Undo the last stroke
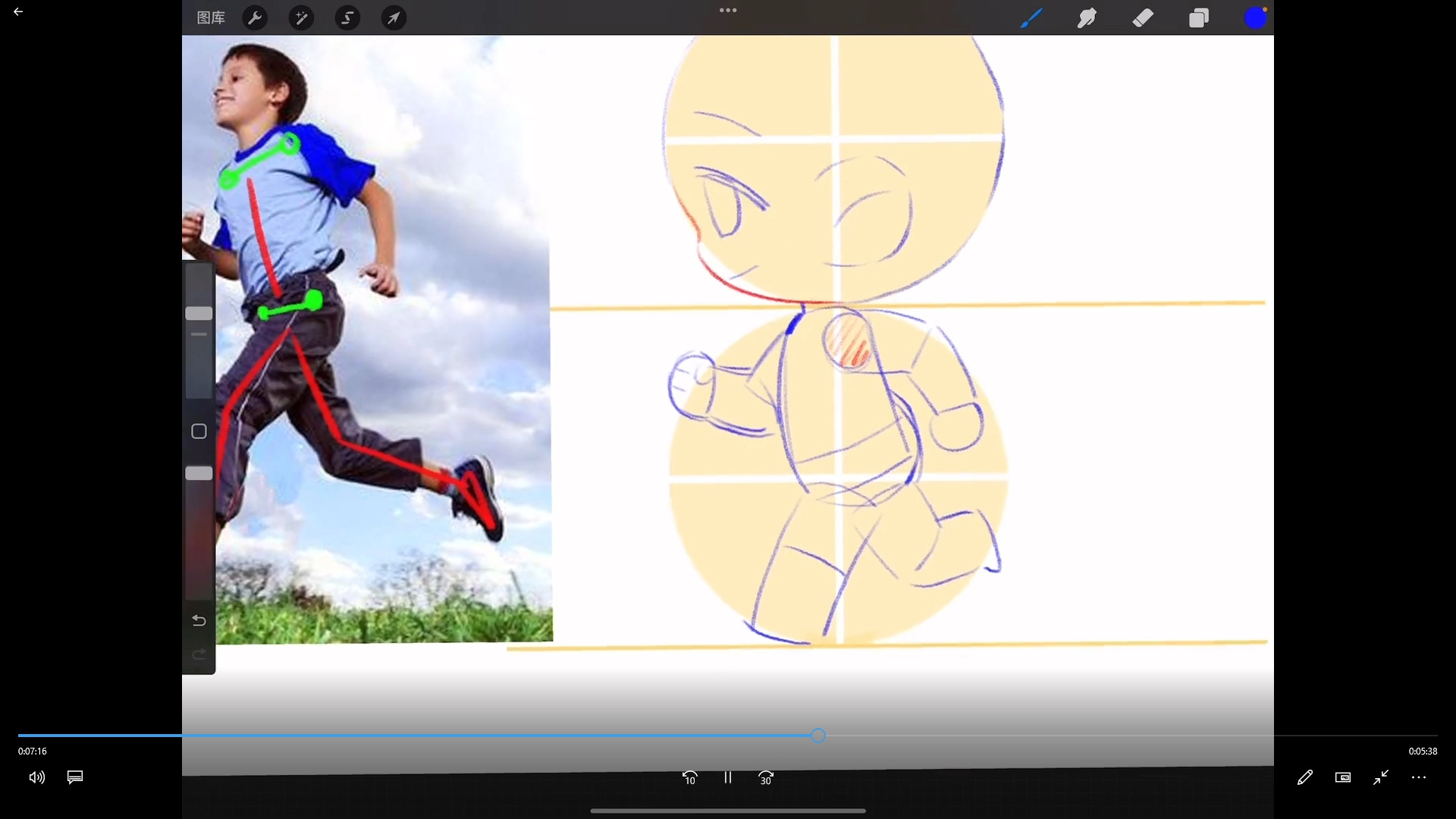1456x819 pixels. click(x=199, y=621)
